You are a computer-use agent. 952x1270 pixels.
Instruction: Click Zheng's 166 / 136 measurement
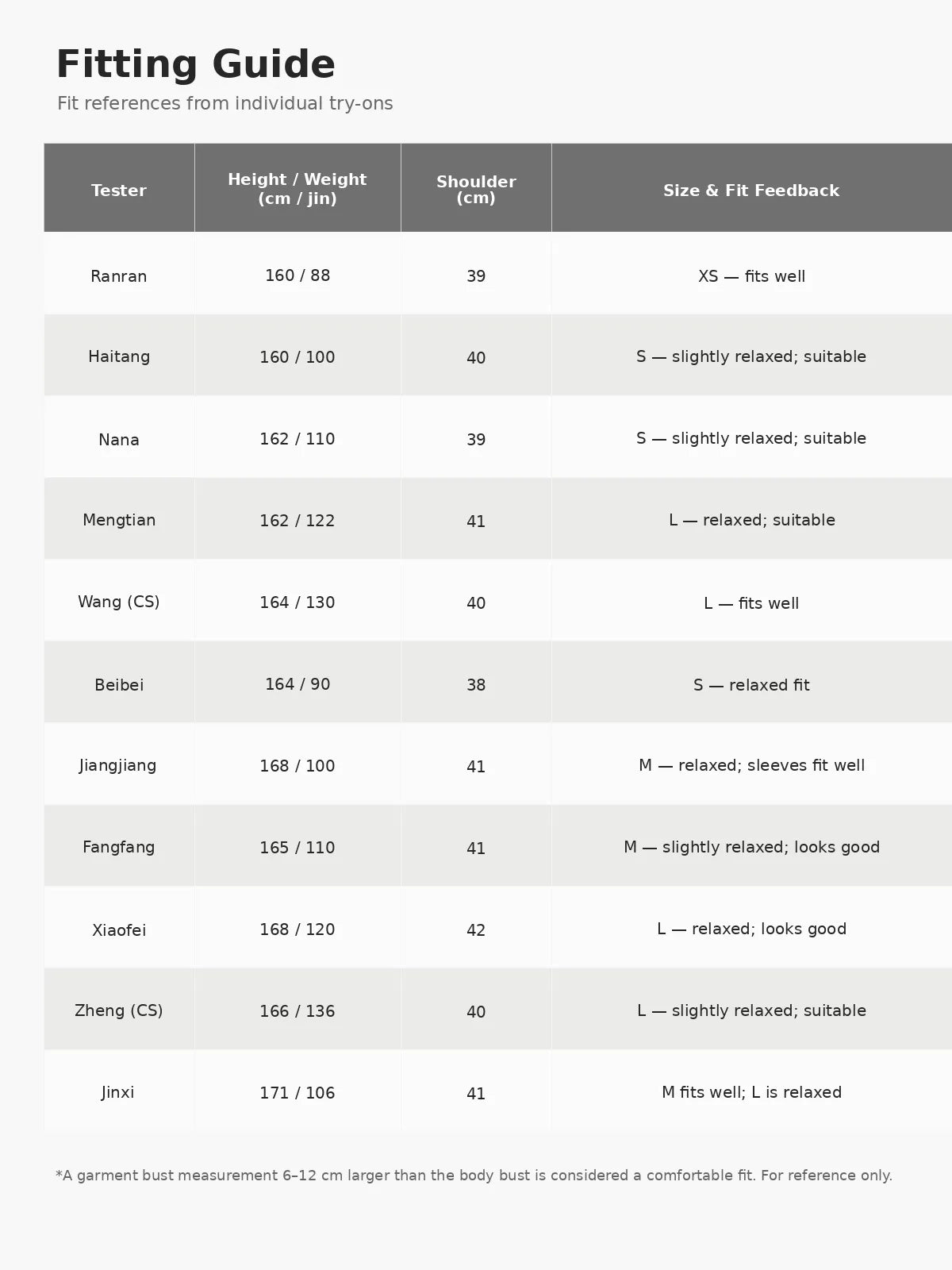pyautogui.click(x=297, y=1011)
